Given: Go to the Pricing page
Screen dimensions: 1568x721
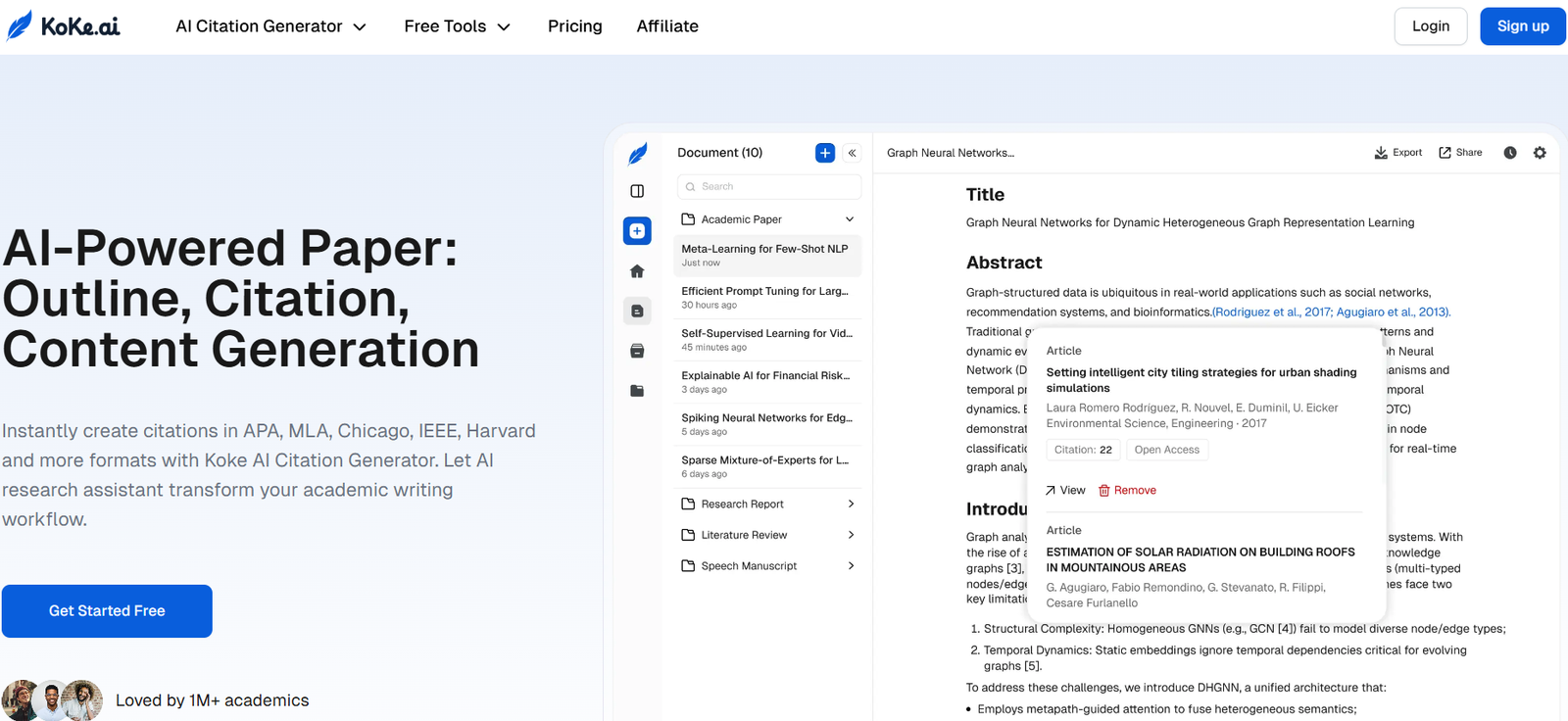Looking at the screenshot, I should pyautogui.click(x=575, y=26).
